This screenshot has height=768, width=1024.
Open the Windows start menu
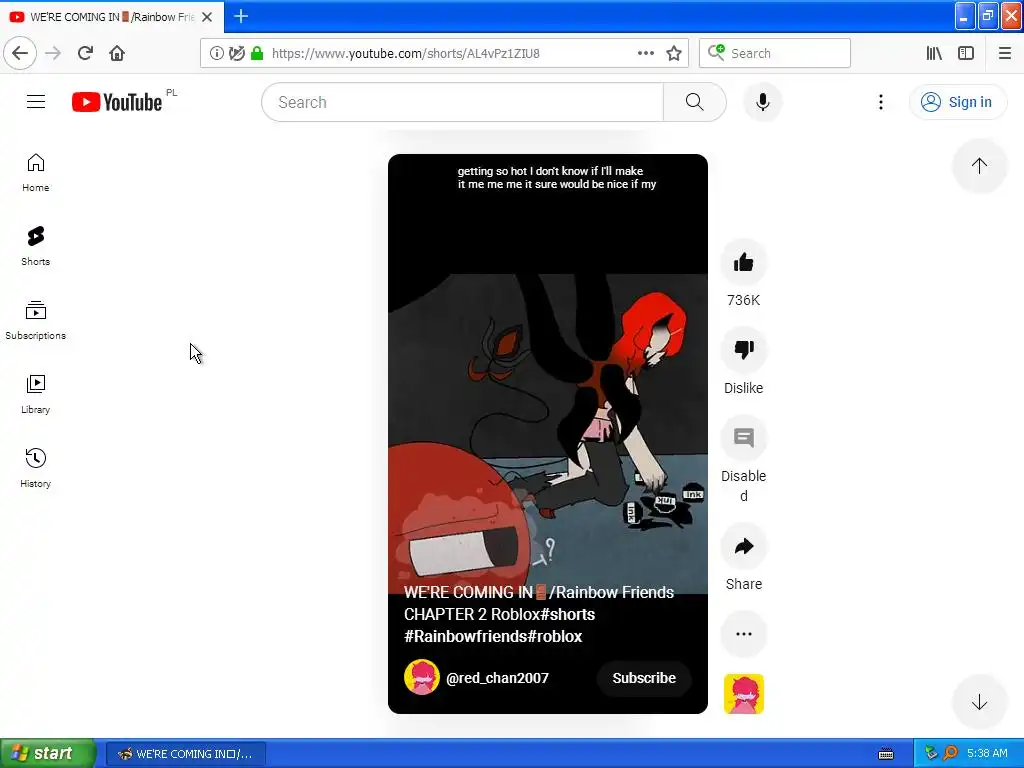point(47,754)
